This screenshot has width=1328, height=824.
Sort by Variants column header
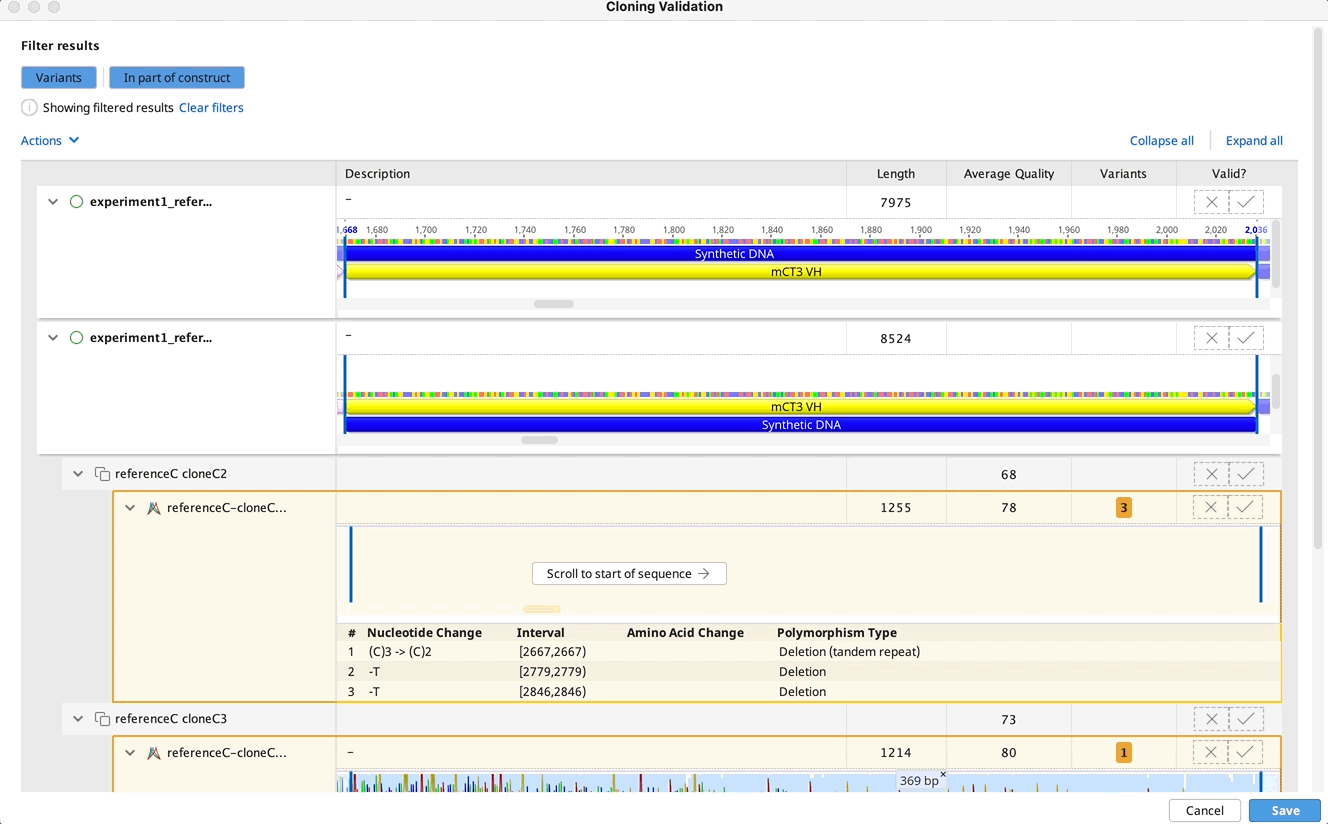click(x=1123, y=173)
